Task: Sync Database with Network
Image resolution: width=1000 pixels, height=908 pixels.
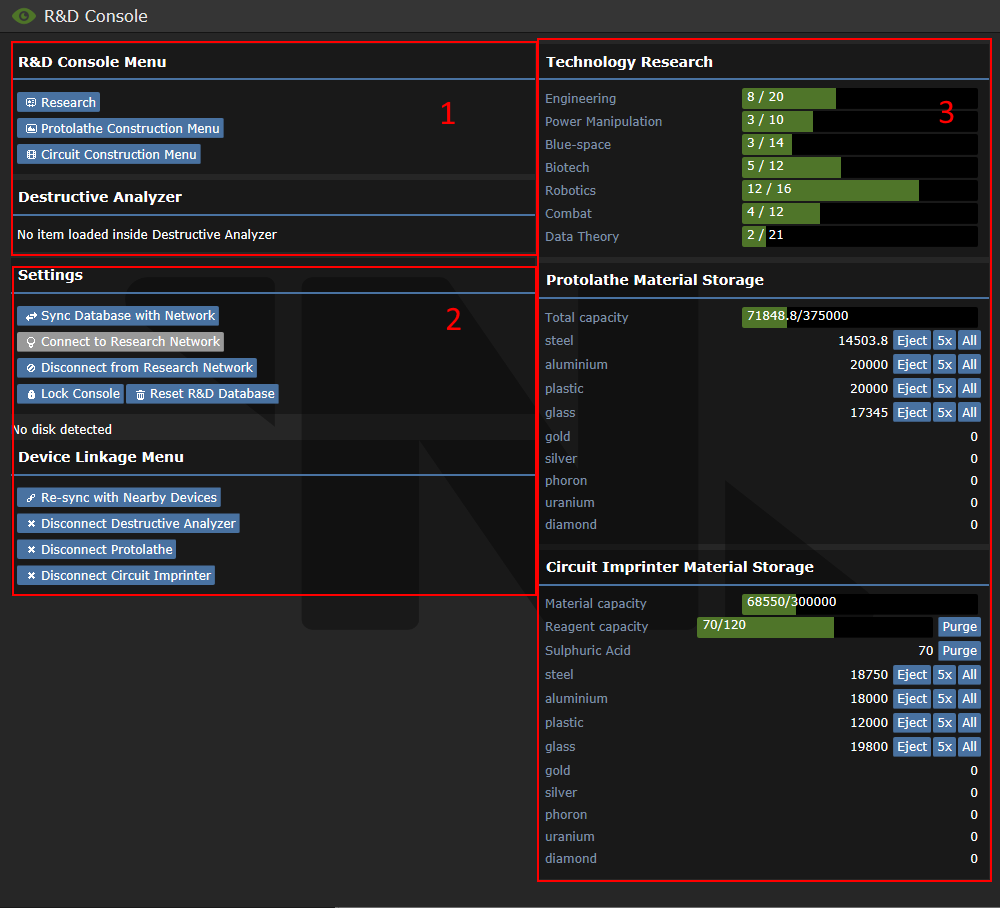Action: click(118, 316)
